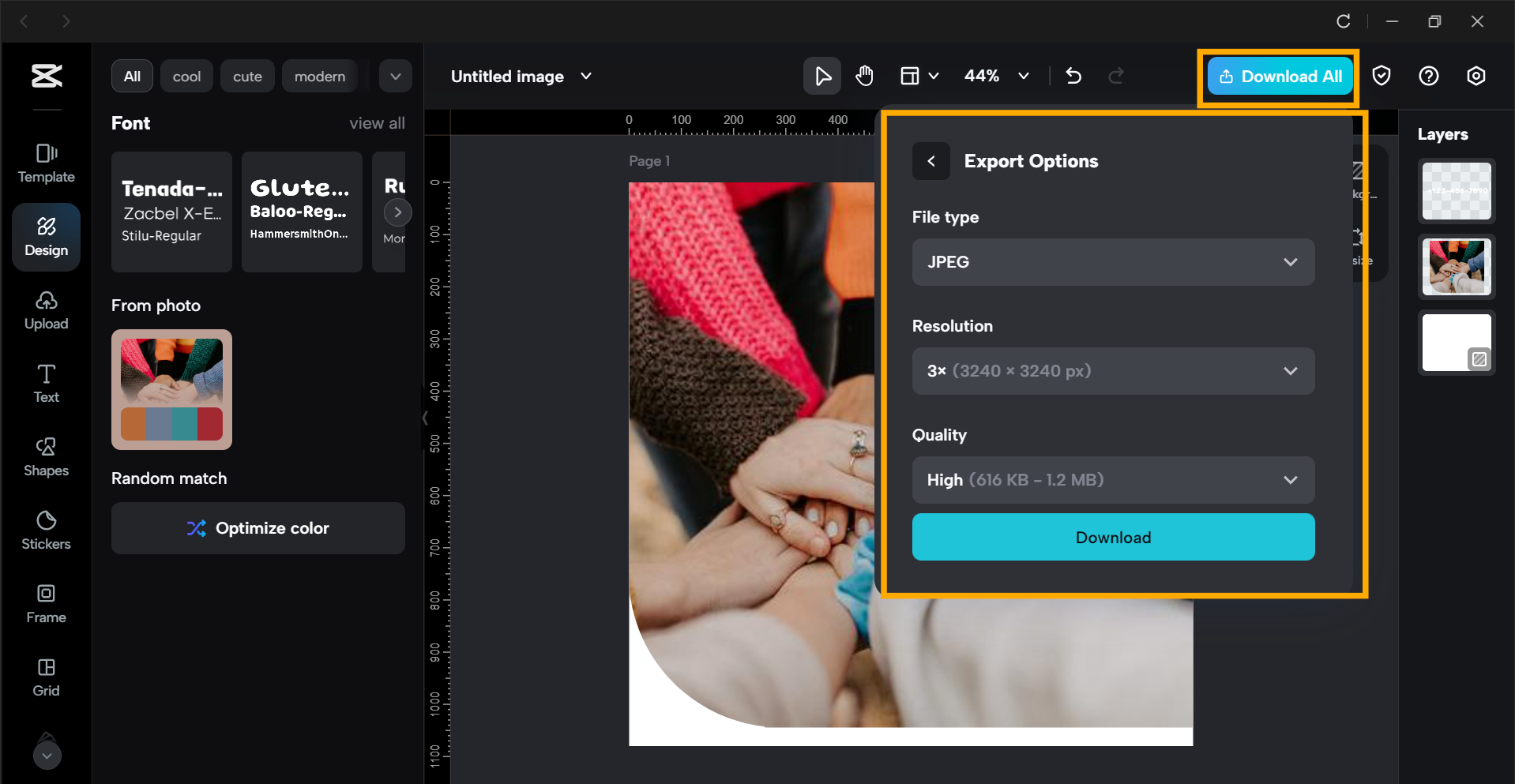Select the cute style filter tab
This screenshot has width=1515, height=784.
(x=247, y=77)
